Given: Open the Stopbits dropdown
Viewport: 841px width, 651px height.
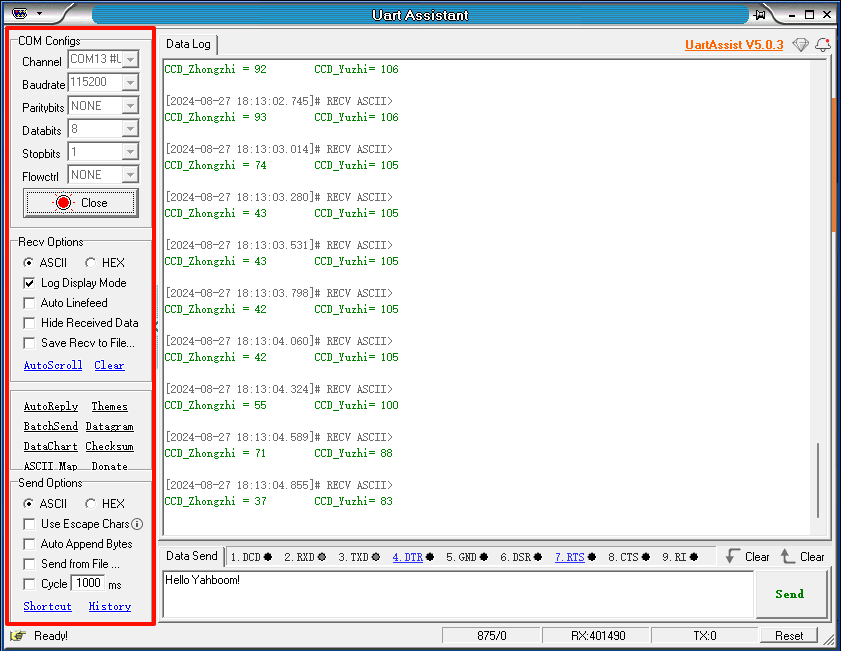Looking at the screenshot, I should pyautogui.click(x=130, y=152).
